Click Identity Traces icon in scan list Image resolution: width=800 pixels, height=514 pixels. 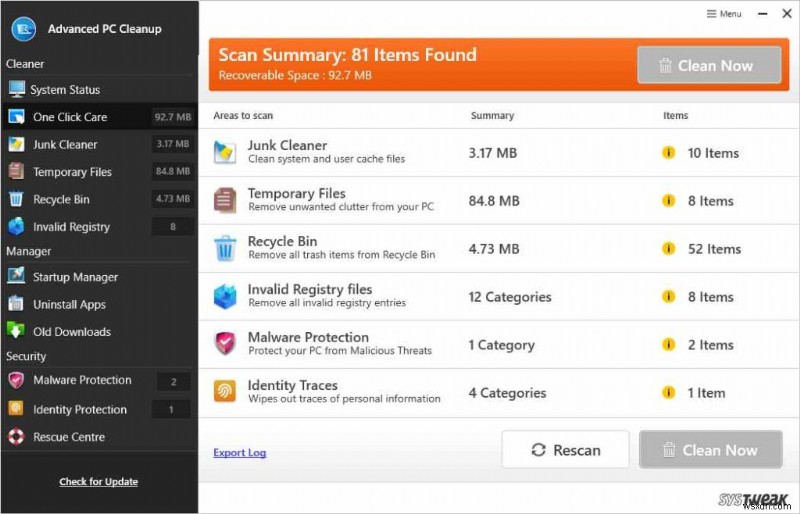coord(225,392)
